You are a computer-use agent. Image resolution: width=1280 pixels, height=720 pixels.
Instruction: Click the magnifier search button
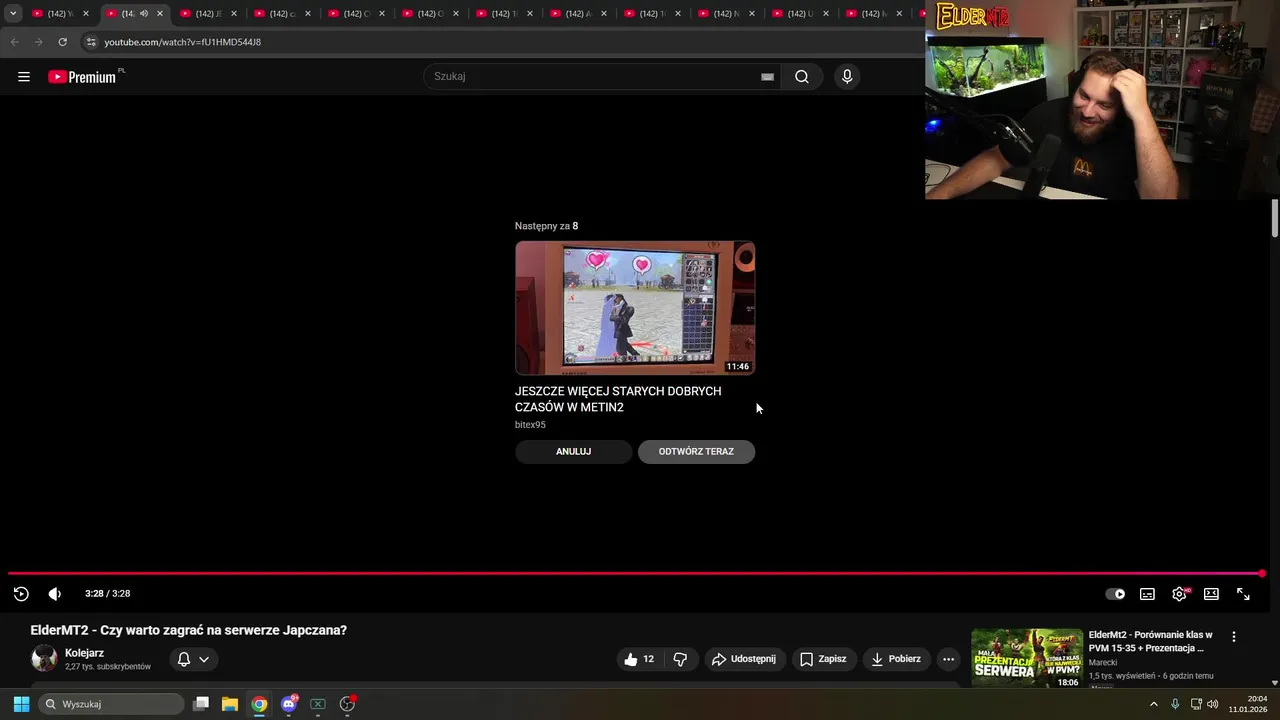coord(802,77)
